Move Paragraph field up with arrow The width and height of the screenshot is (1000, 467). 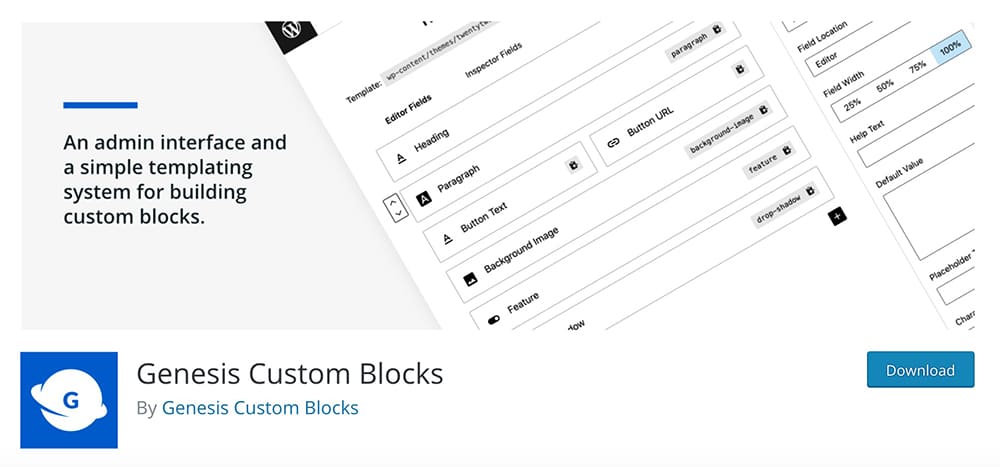(394, 201)
